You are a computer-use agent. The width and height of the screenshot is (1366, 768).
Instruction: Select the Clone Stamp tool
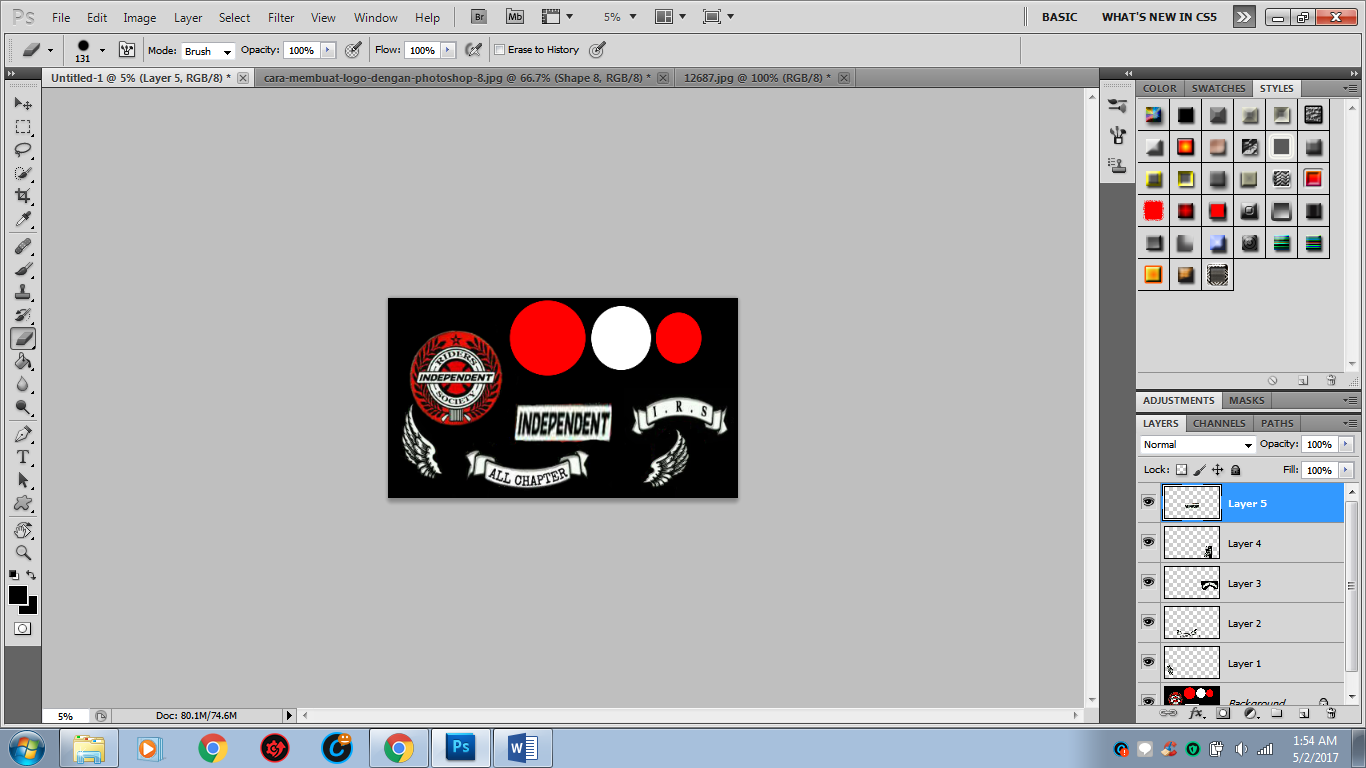click(x=23, y=292)
